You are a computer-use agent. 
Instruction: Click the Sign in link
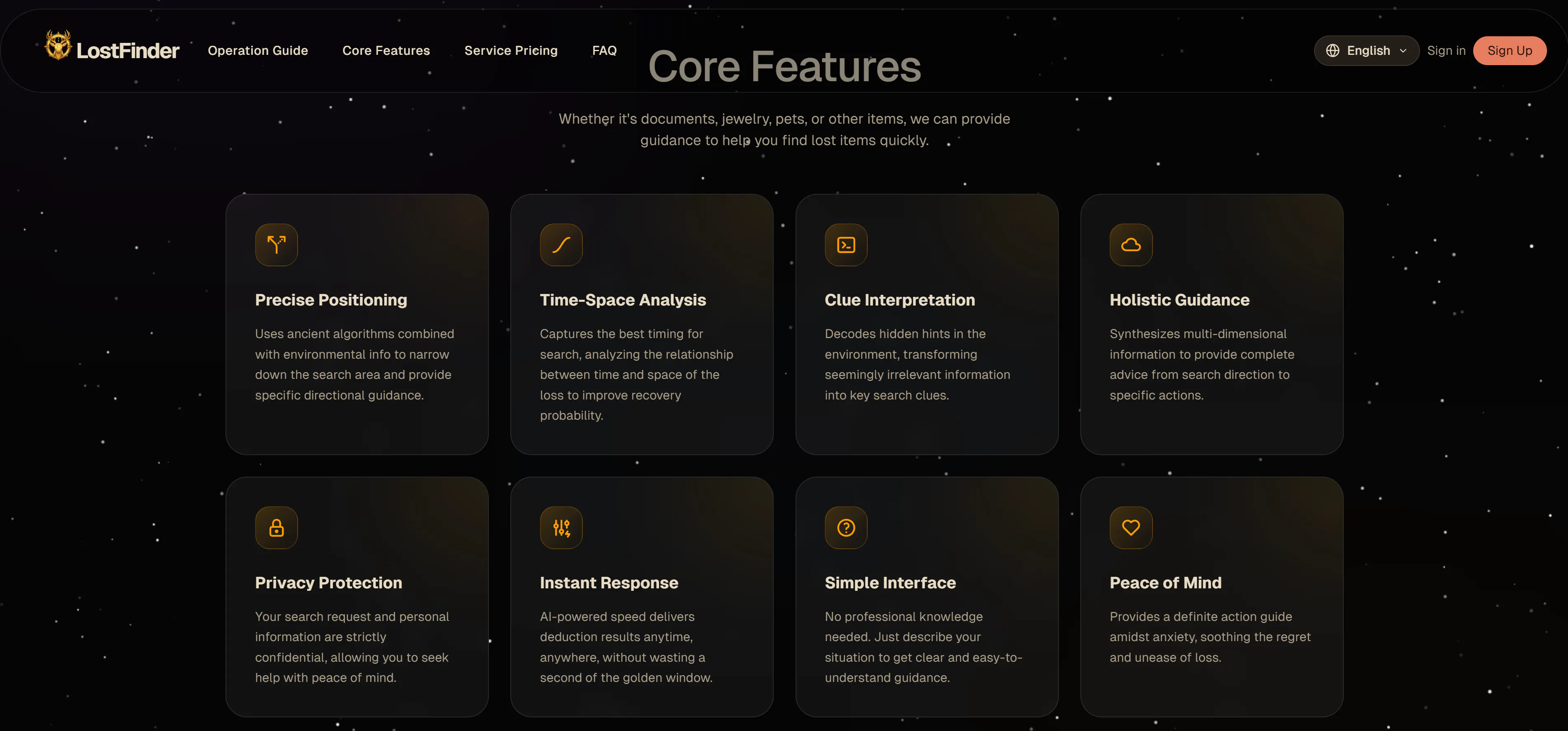[x=1446, y=51]
